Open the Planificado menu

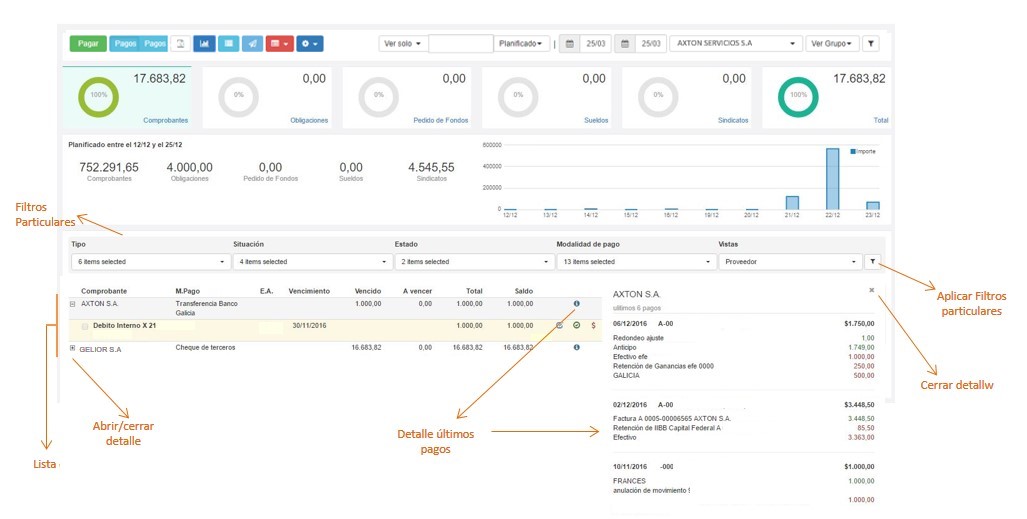pos(522,44)
